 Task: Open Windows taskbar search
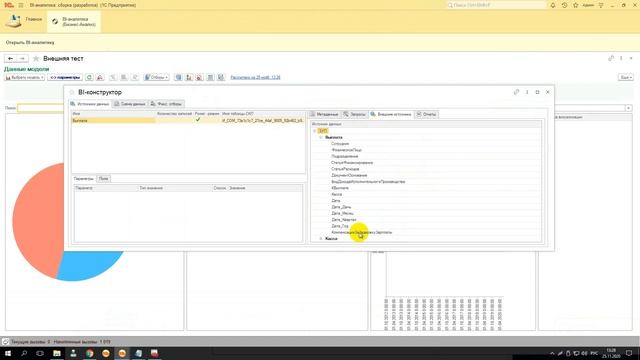24,353
